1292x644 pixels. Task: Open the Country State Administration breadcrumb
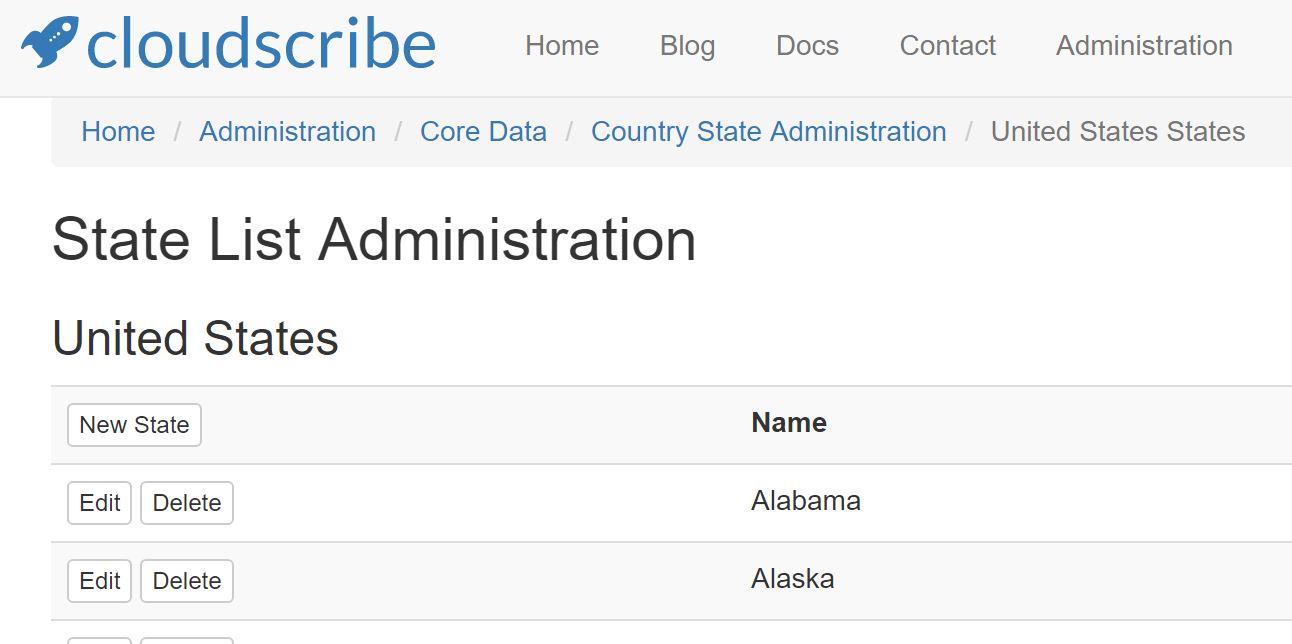[768, 132]
